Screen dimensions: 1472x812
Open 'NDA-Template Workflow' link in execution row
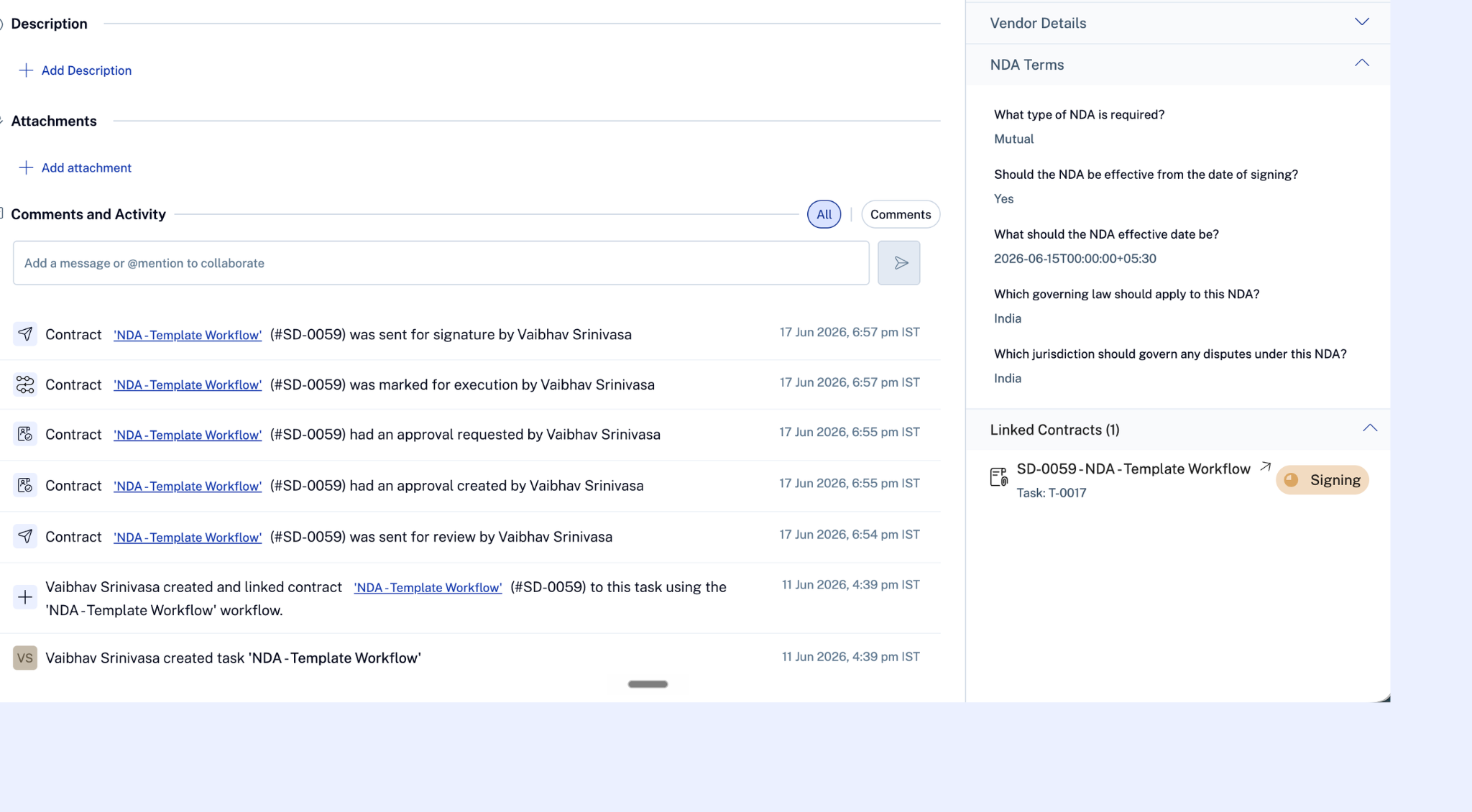click(188, 384)
